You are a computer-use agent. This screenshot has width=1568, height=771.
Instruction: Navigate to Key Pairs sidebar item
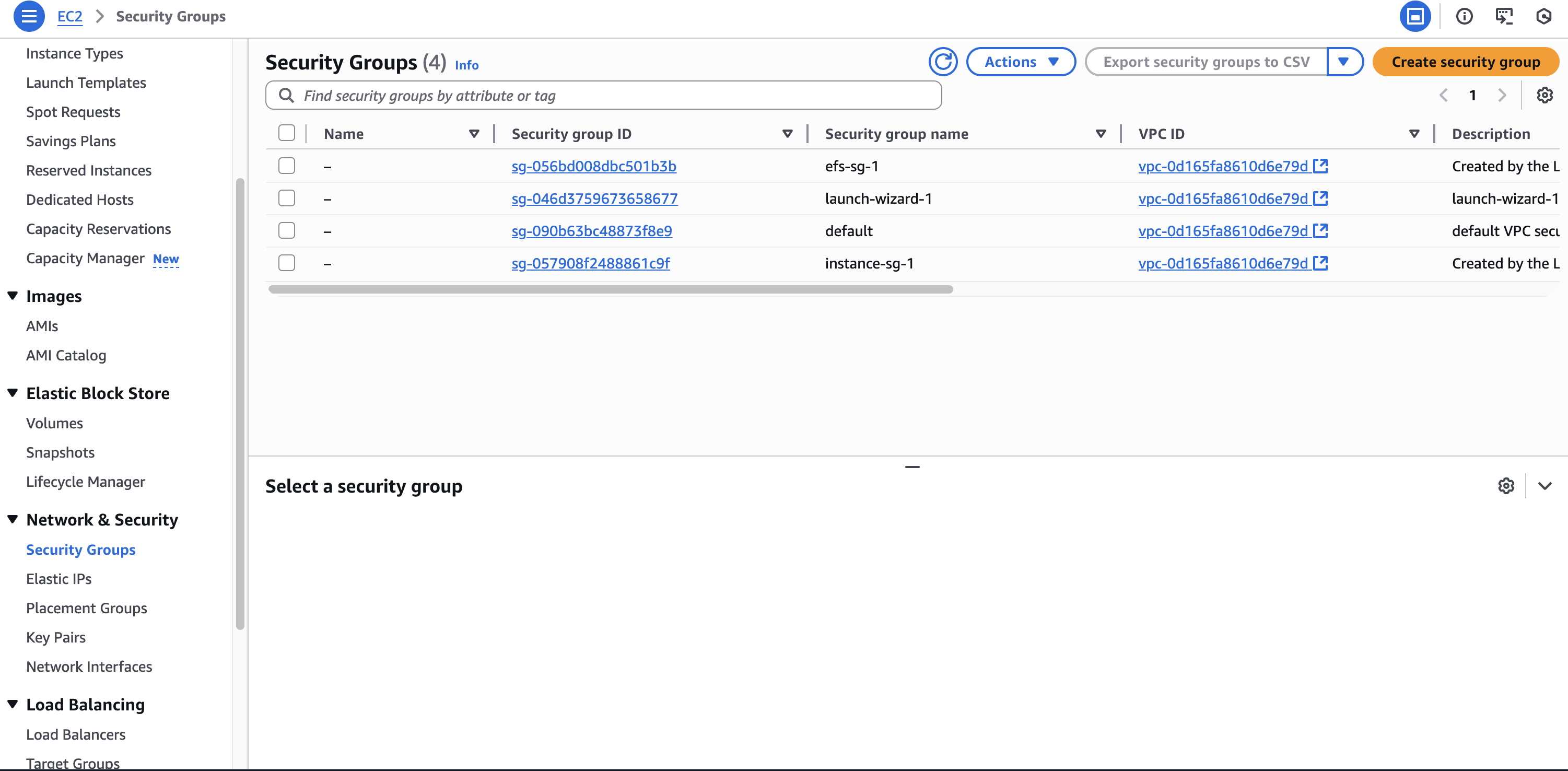[56, 637]
